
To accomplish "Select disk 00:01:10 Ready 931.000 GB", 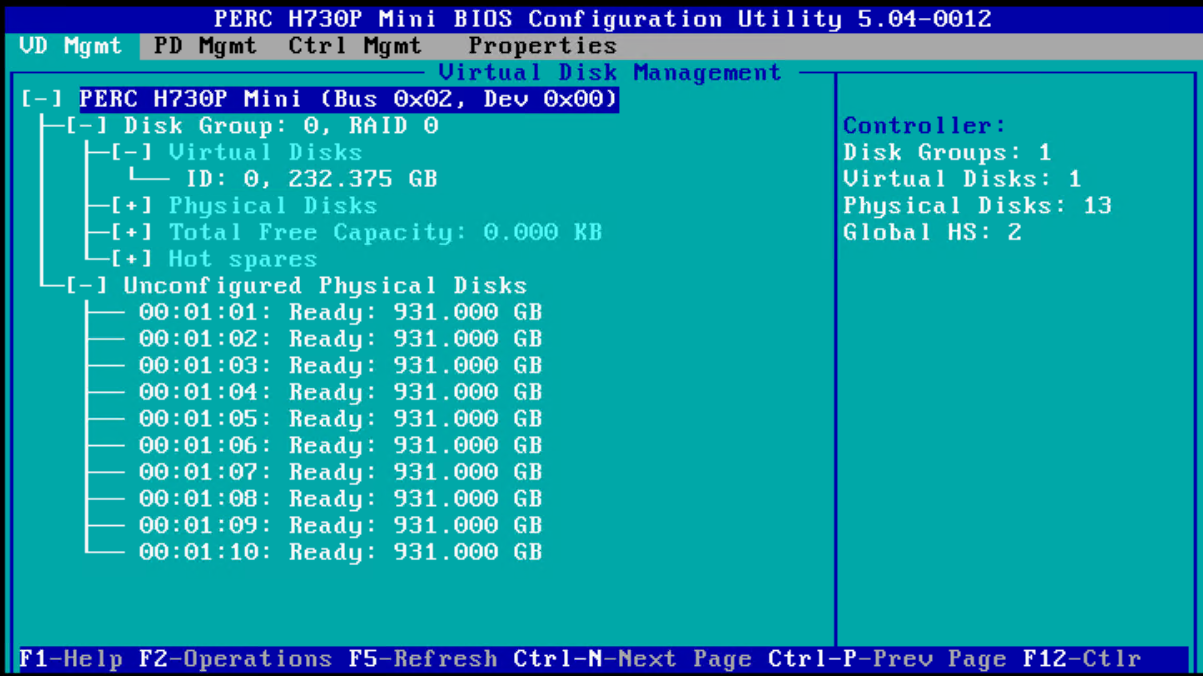I will tap(340, 552).
